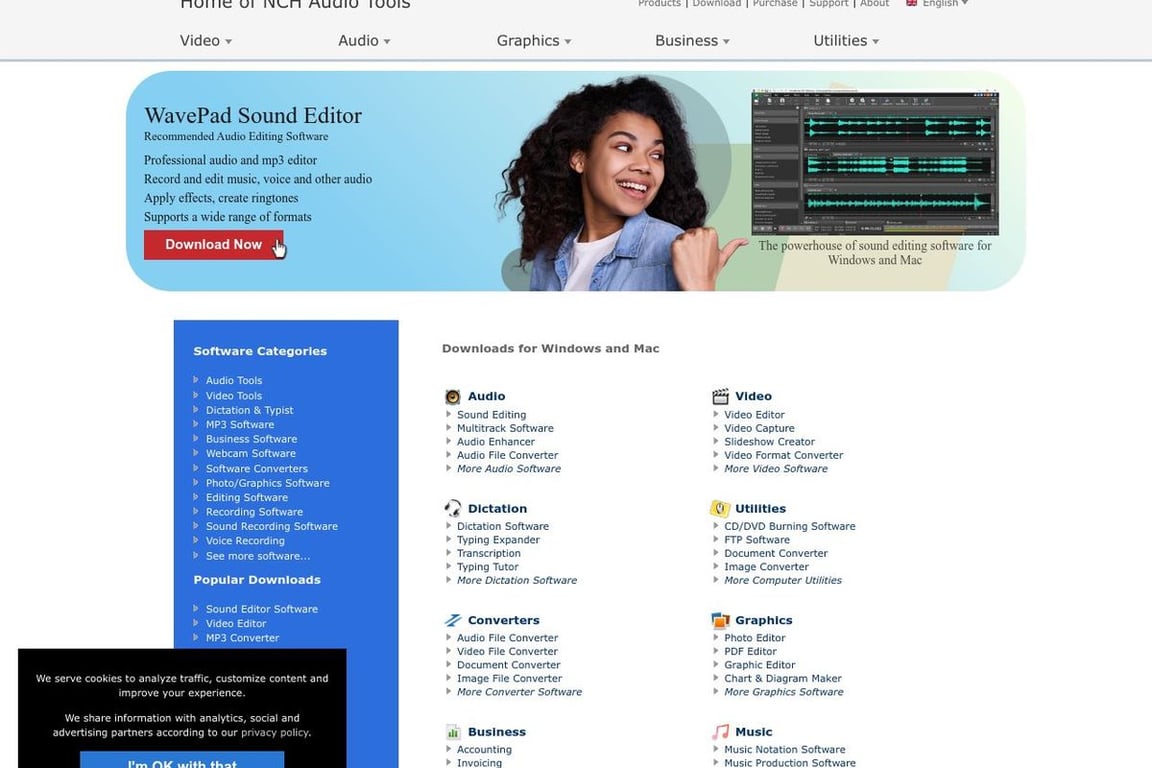Click the Utilities category icon
Screen dimensions: 1152x768
coord(720,509)
